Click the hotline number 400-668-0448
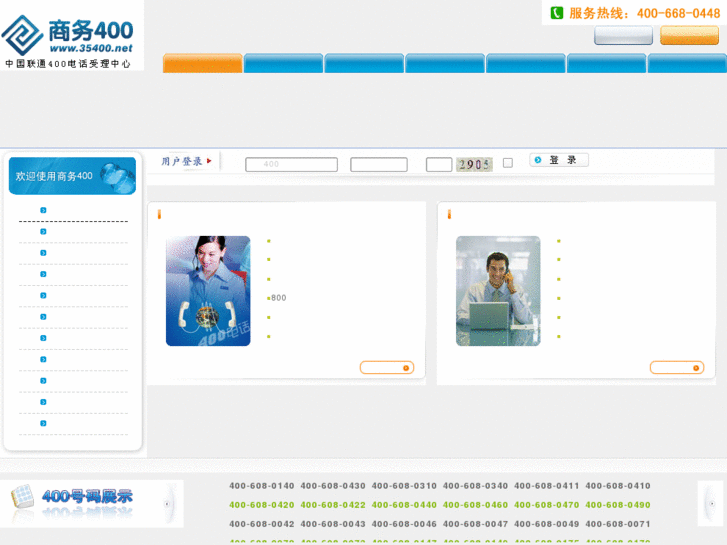 pos(678,13)
